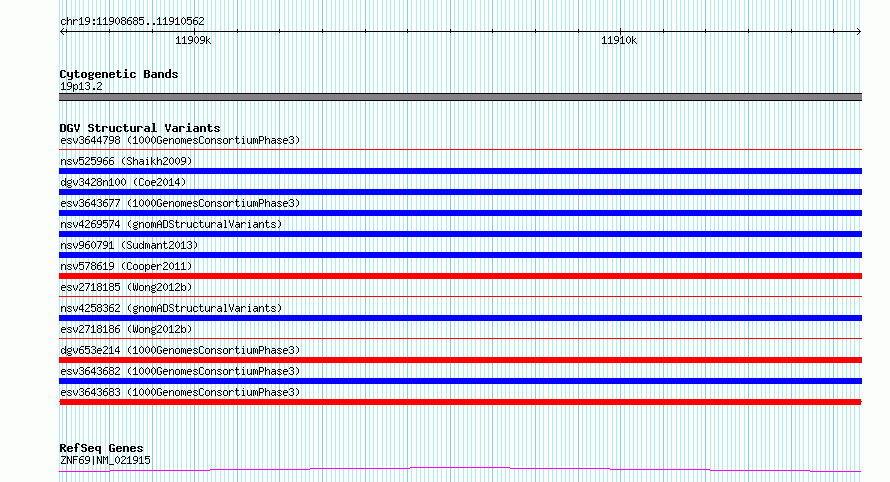Click the RefSeq Genes track title

click(x=101, y=448)
